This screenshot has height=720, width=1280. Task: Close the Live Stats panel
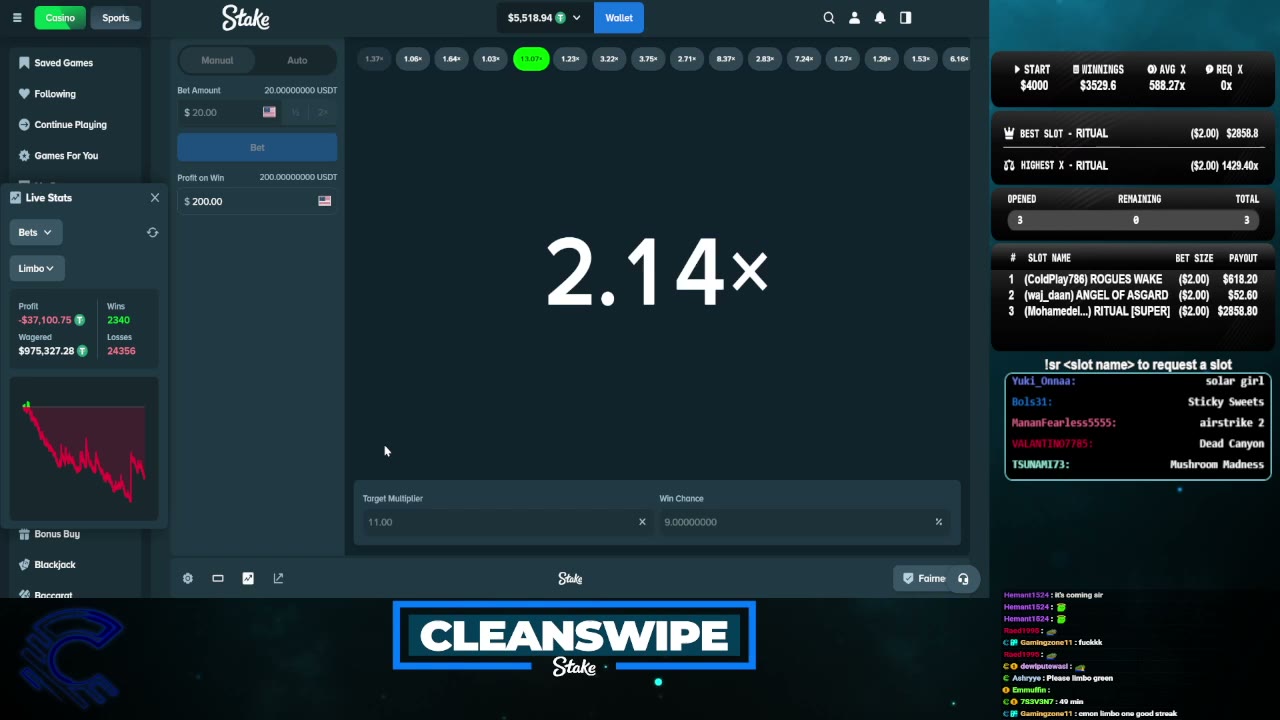[155, 198]
